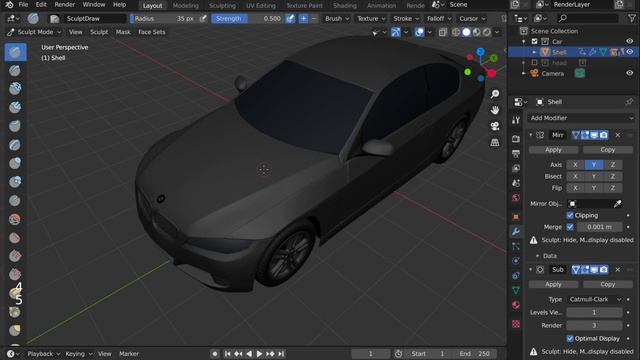
Task: Click the End frame 250 field
Action: 475,354
